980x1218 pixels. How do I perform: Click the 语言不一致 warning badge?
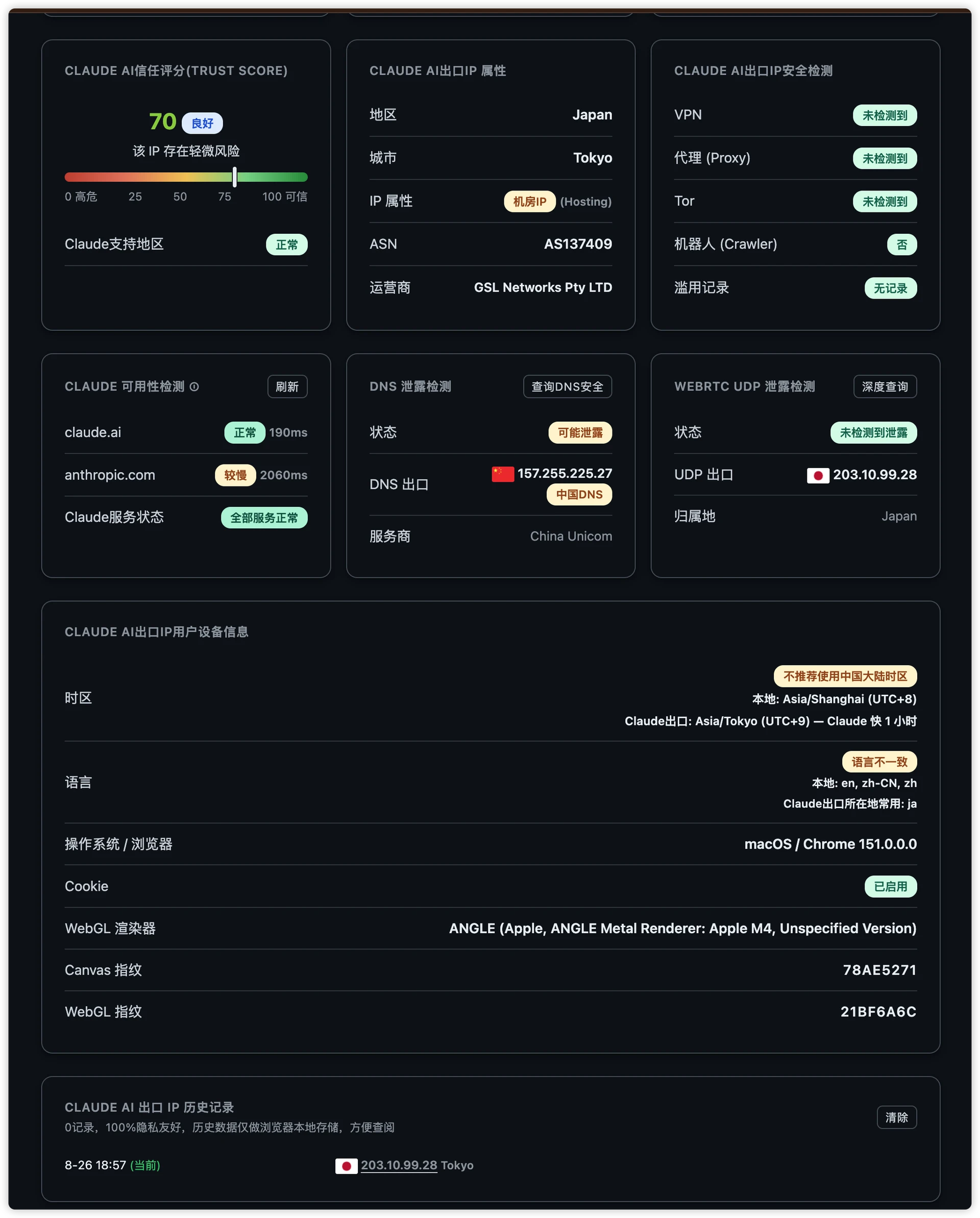click(879, 762)
